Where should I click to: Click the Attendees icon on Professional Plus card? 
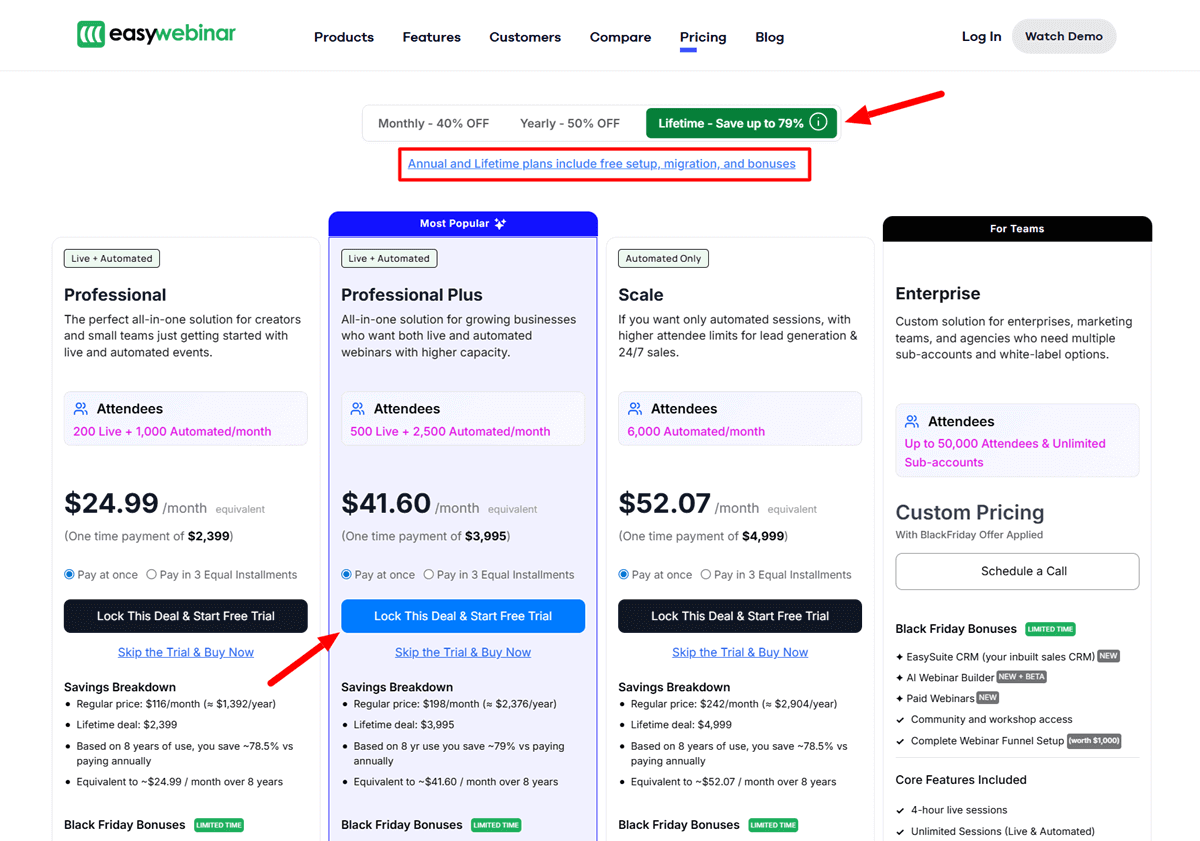(359, 408)
